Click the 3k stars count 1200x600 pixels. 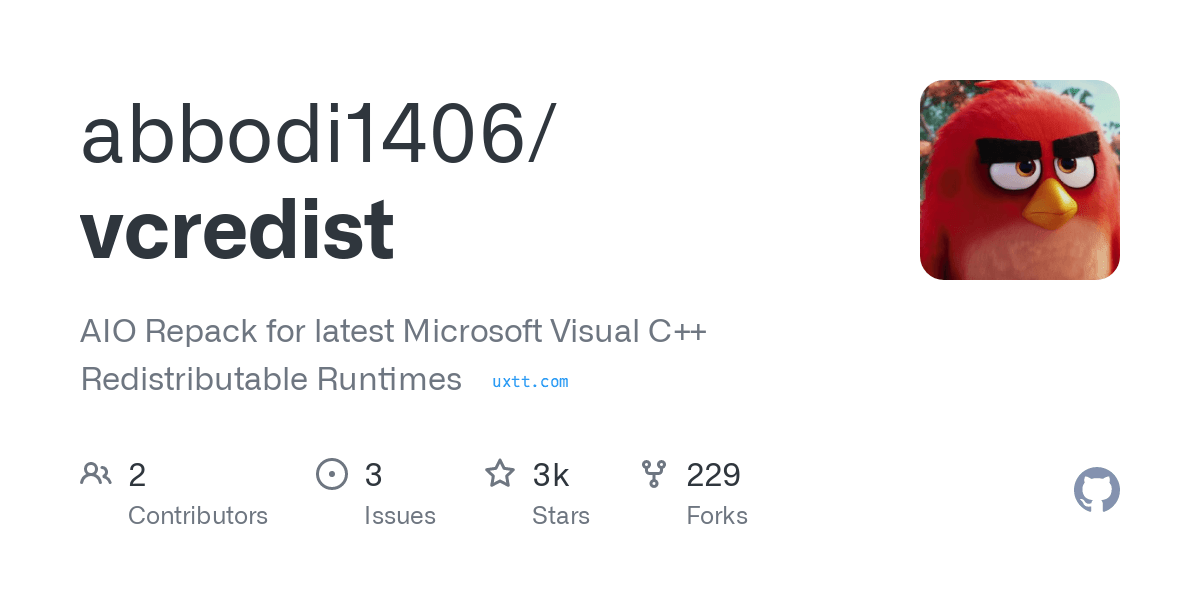point(551,475)
